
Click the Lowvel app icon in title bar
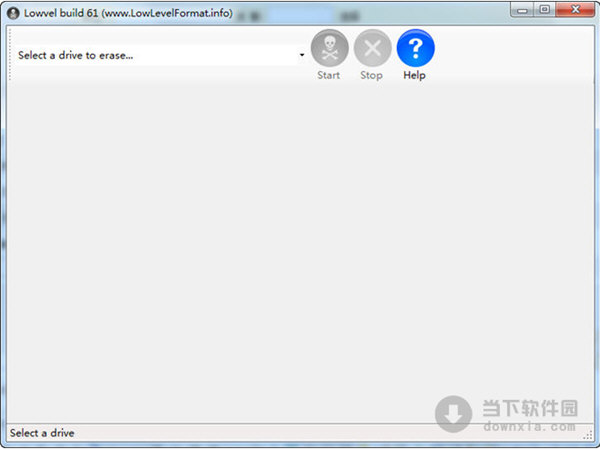pyautogui.click(x=13, y=12)
